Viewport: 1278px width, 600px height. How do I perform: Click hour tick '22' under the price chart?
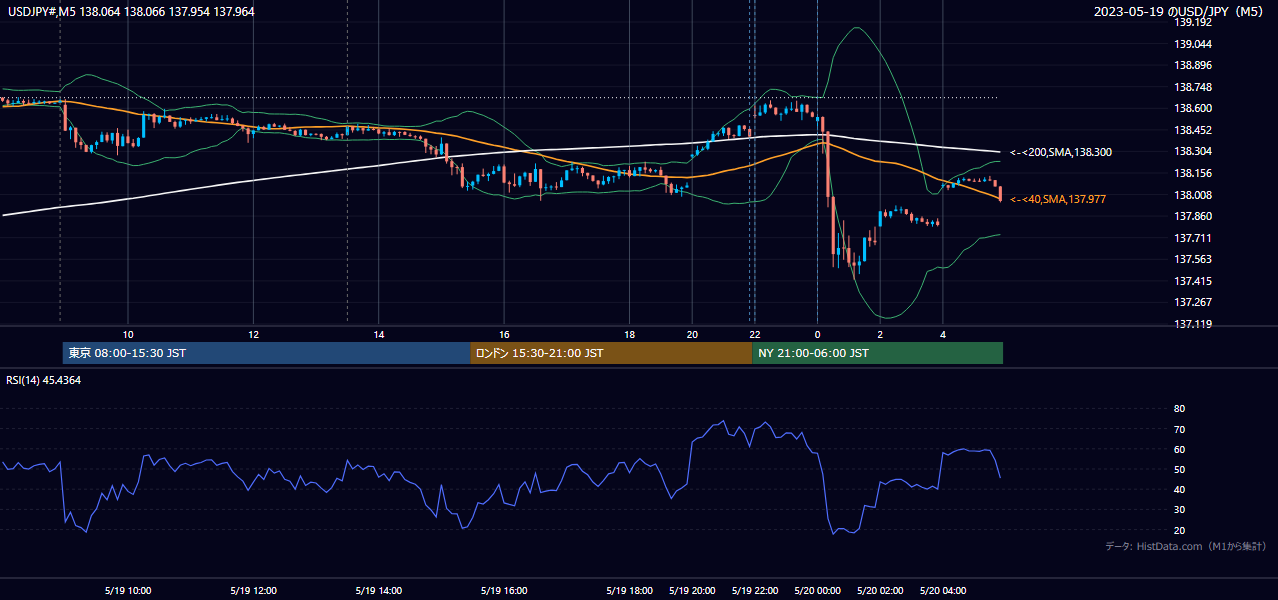pos(755,334)
